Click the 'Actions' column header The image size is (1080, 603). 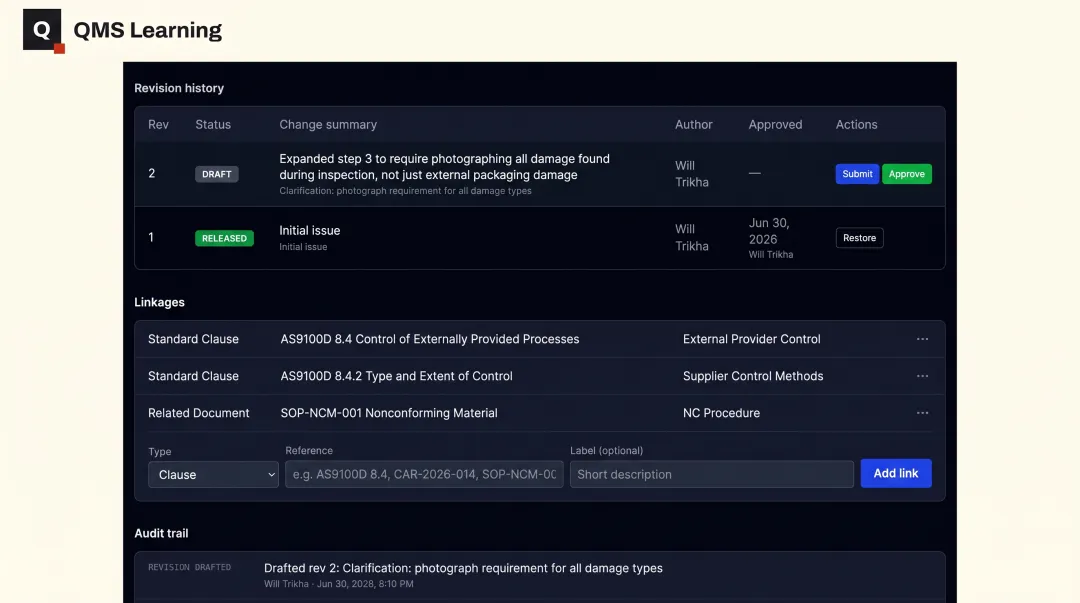pyautogui.click(x=856, y=125)
